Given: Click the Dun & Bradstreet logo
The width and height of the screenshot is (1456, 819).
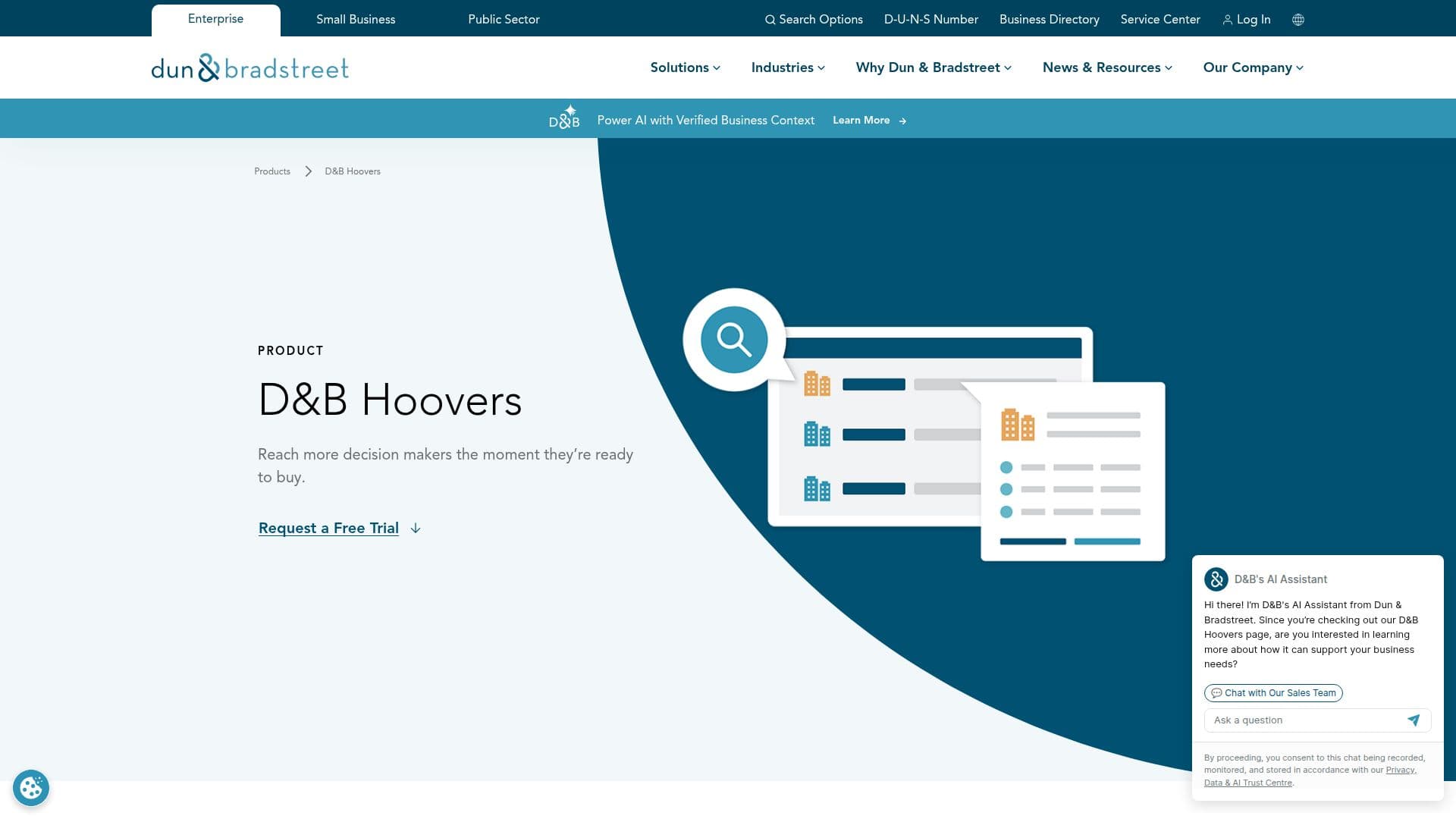Looking at the screenshot, I should tap(249, 67).
